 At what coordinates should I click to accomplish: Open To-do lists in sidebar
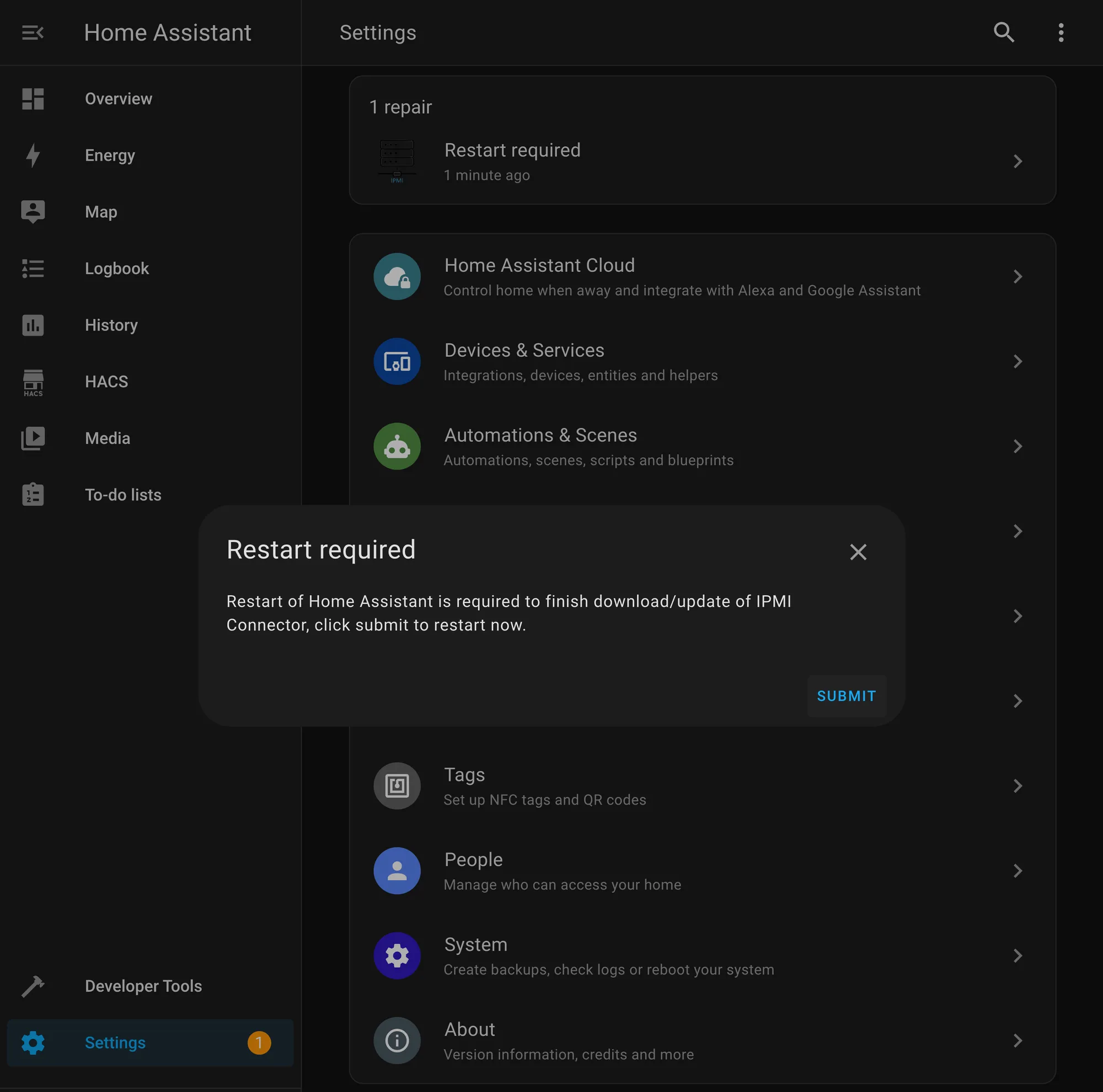pos(151,494)
